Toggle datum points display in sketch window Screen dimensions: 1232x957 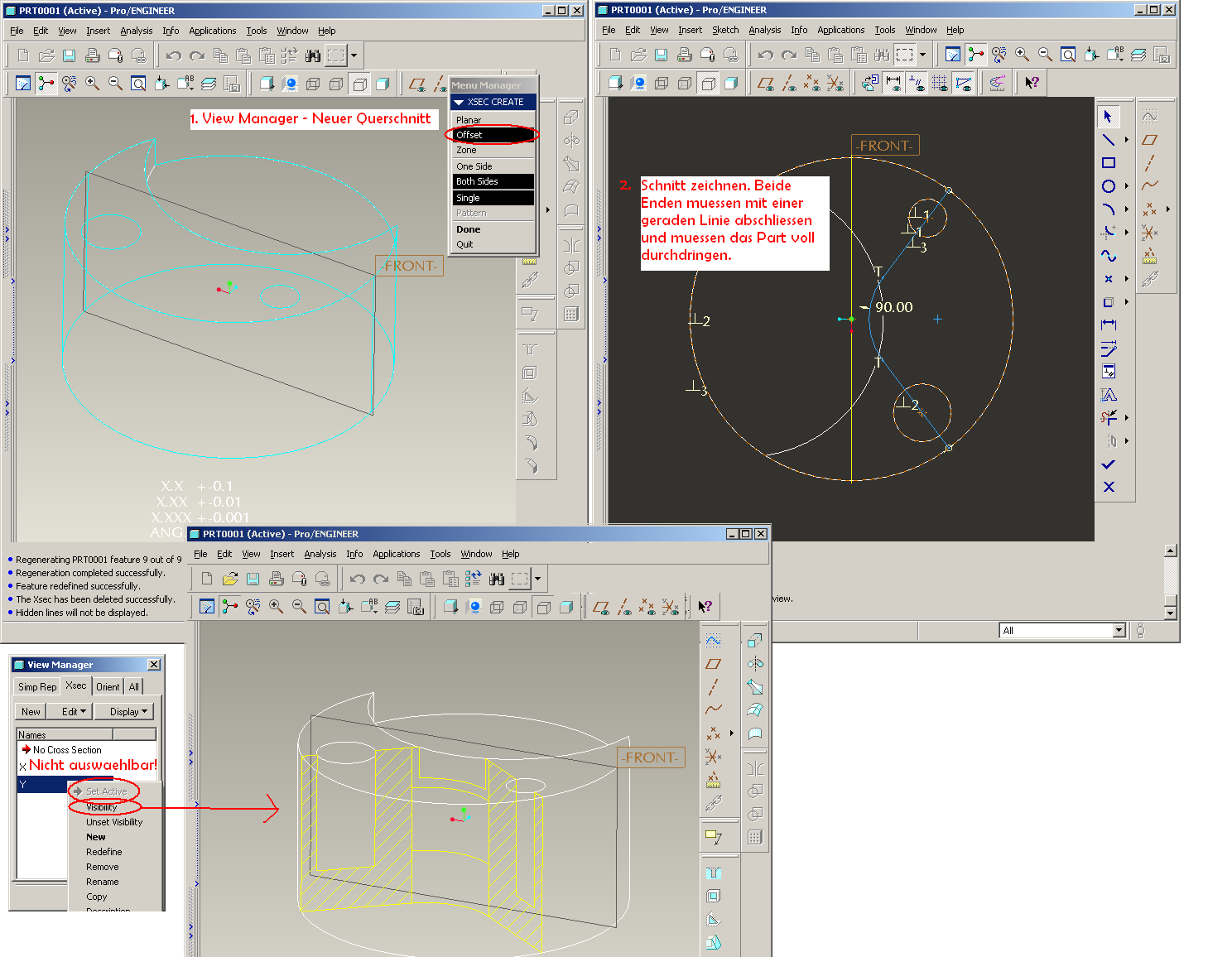[812, 82]
